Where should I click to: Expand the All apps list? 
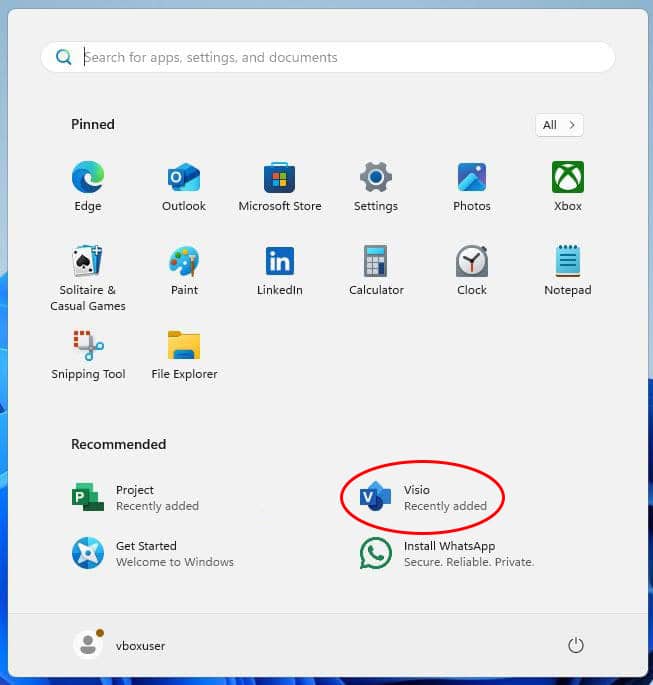click(559, 125)
